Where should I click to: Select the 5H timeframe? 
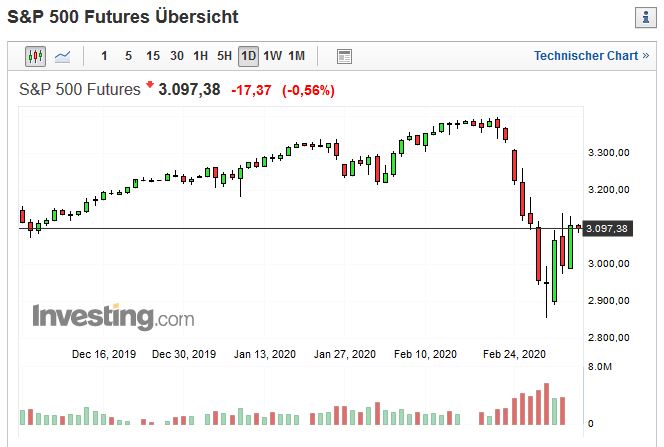pos(225,56)
